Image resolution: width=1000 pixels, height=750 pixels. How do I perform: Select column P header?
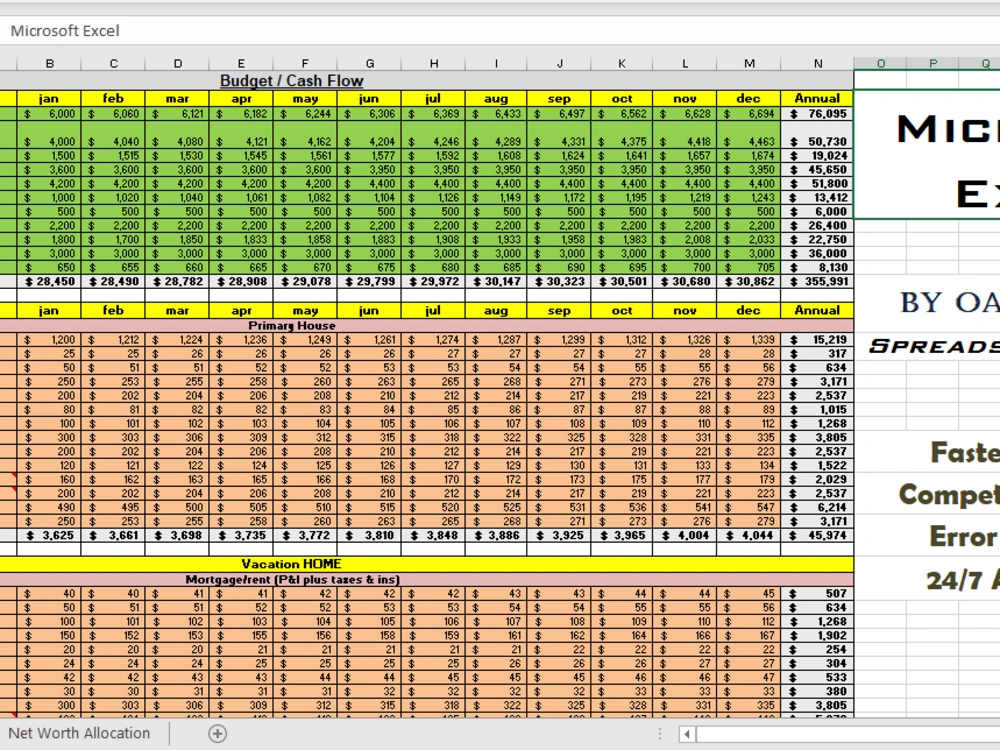[933, 63]
